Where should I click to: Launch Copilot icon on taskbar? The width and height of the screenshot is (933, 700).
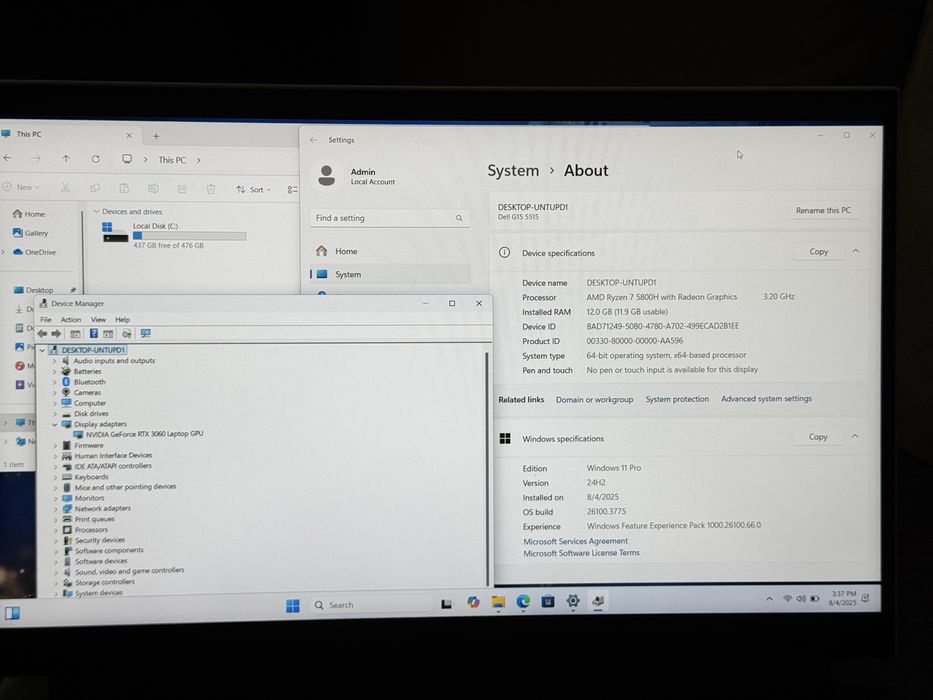pos(473,602)
